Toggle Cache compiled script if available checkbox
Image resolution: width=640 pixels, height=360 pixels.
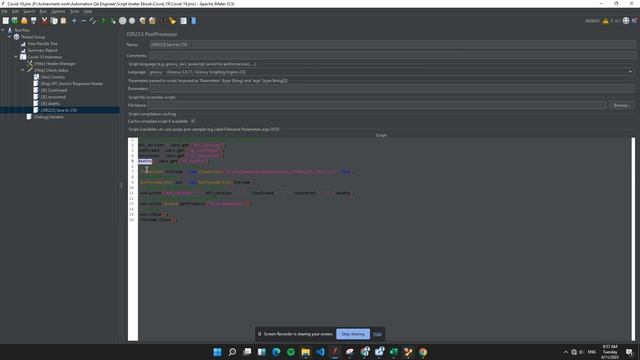point(193,121)
